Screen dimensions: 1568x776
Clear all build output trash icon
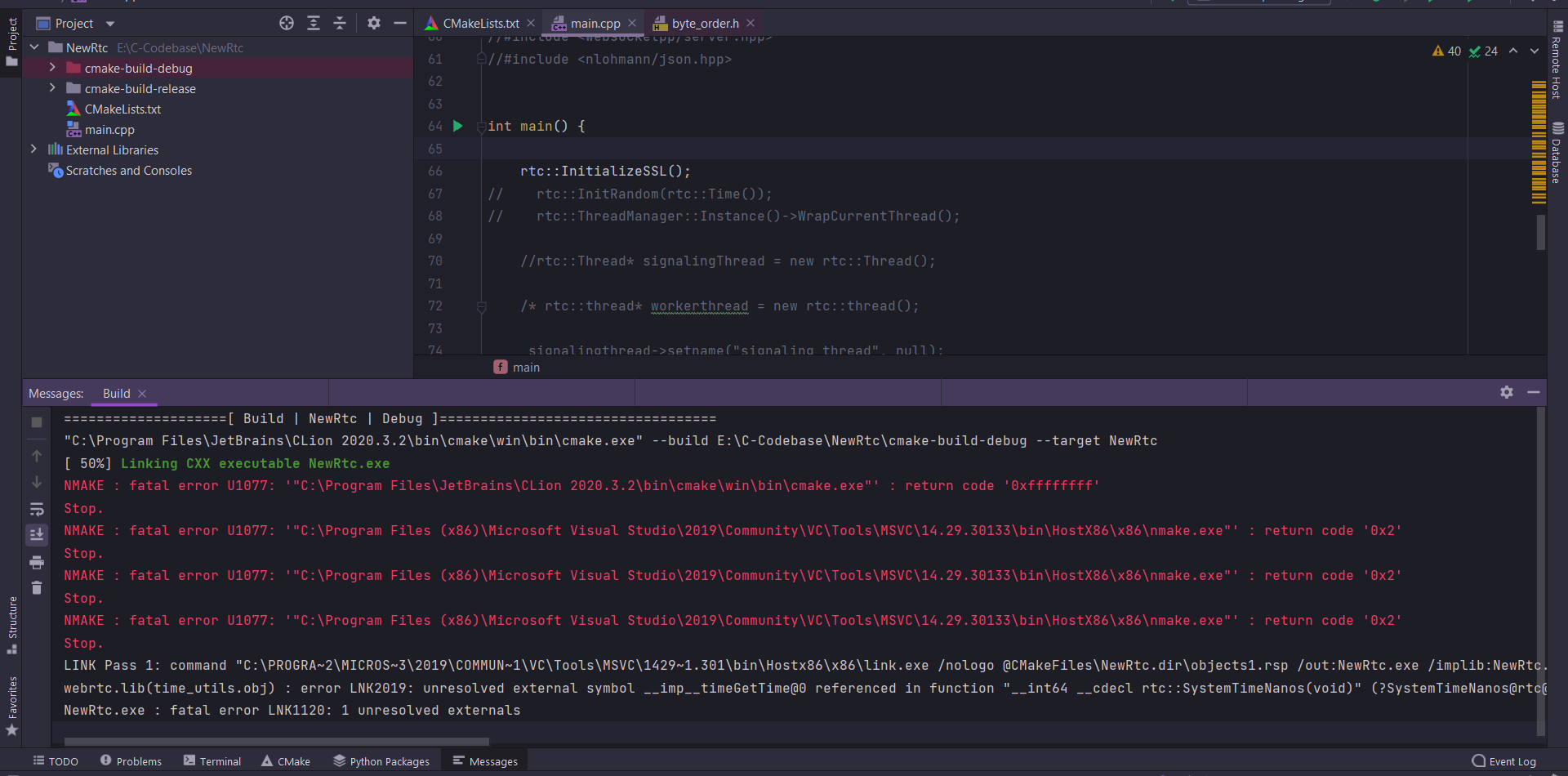point(37,587)
